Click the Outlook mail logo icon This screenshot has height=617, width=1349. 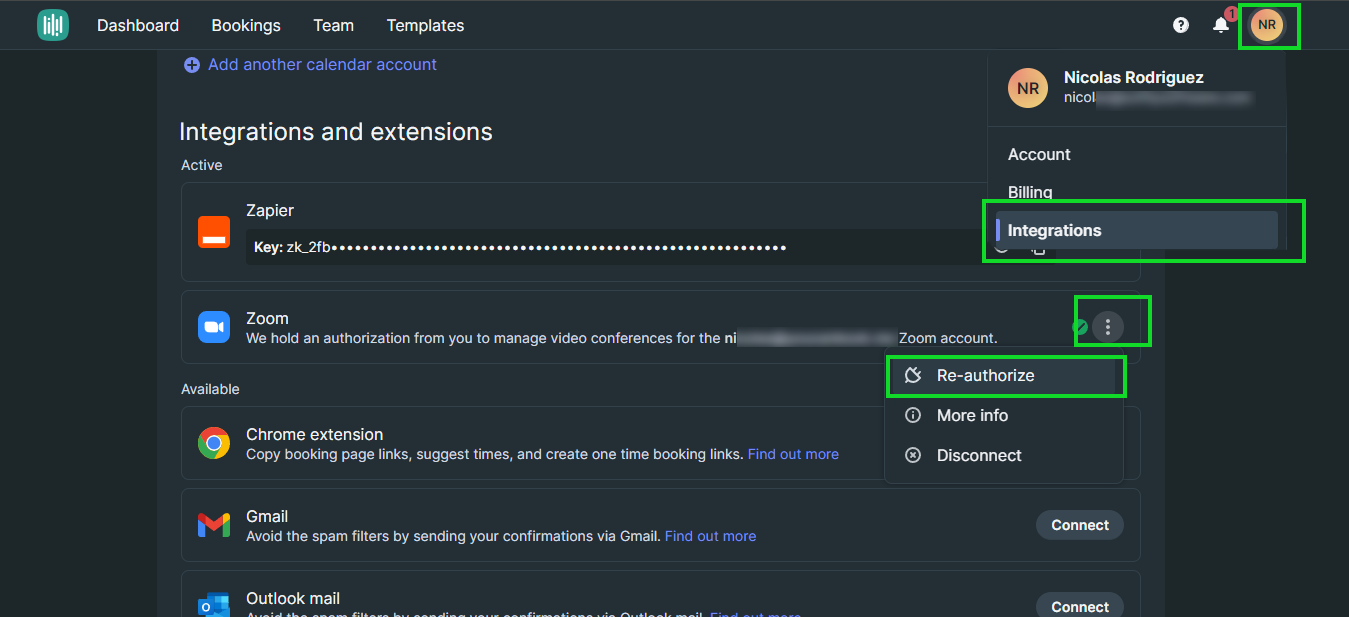tap(214, 605)
